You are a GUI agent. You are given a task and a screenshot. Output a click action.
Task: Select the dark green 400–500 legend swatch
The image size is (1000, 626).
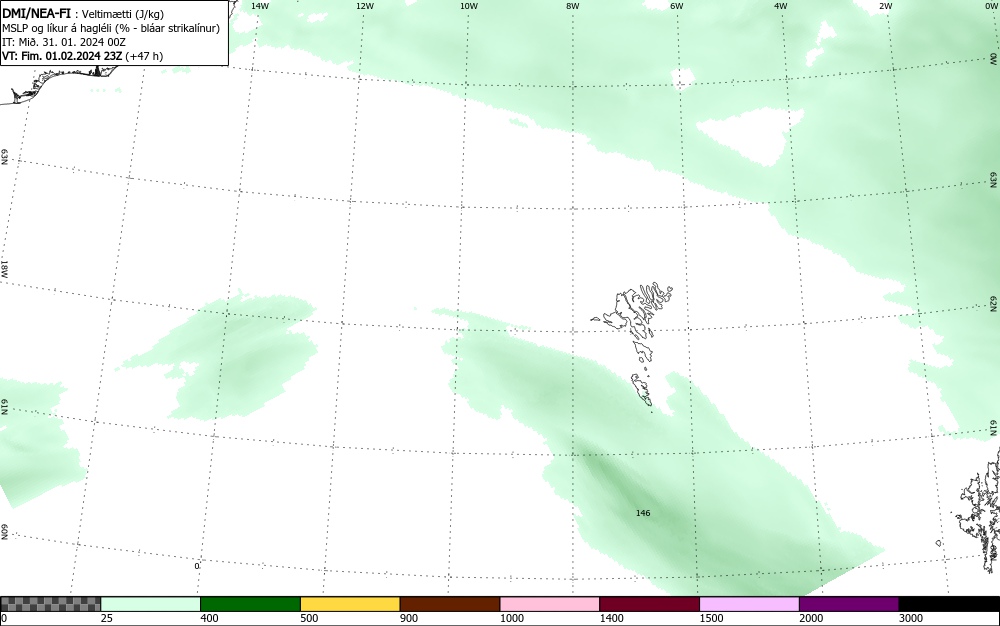(x=250, y=604)
